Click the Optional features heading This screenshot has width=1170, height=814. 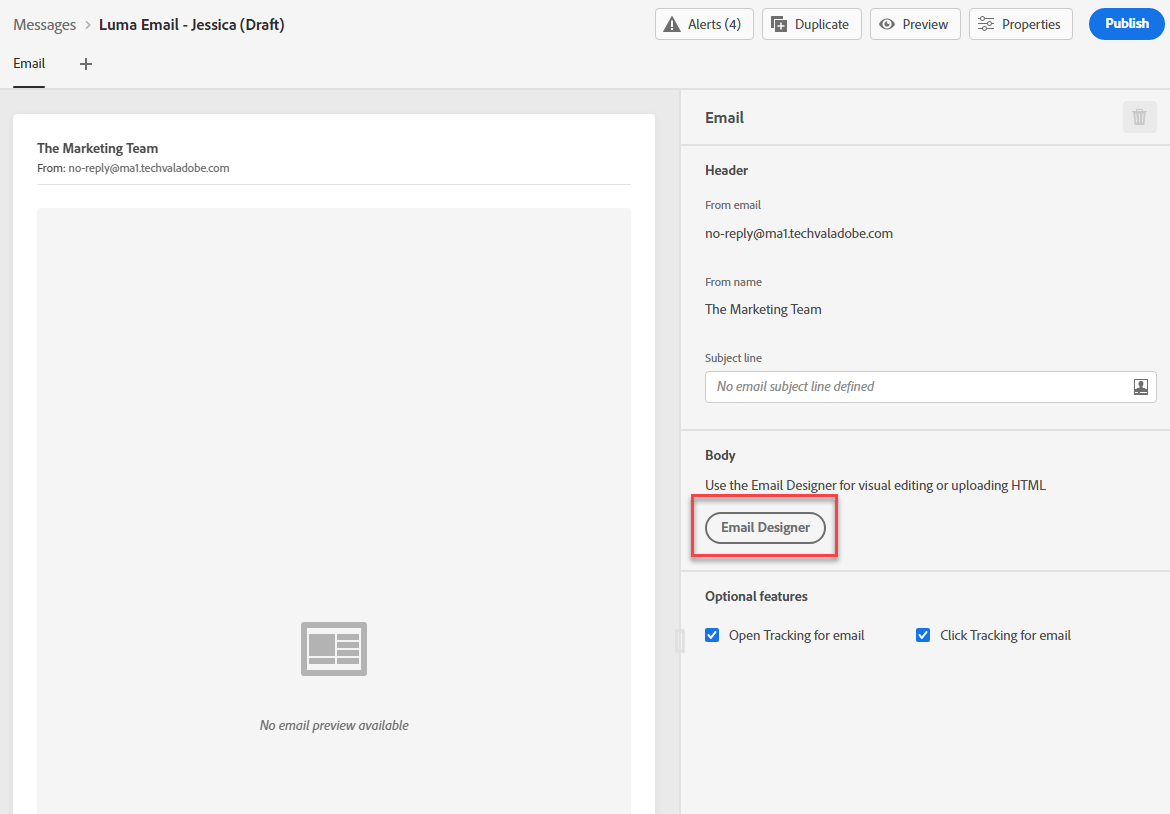[x=757, y=596]
